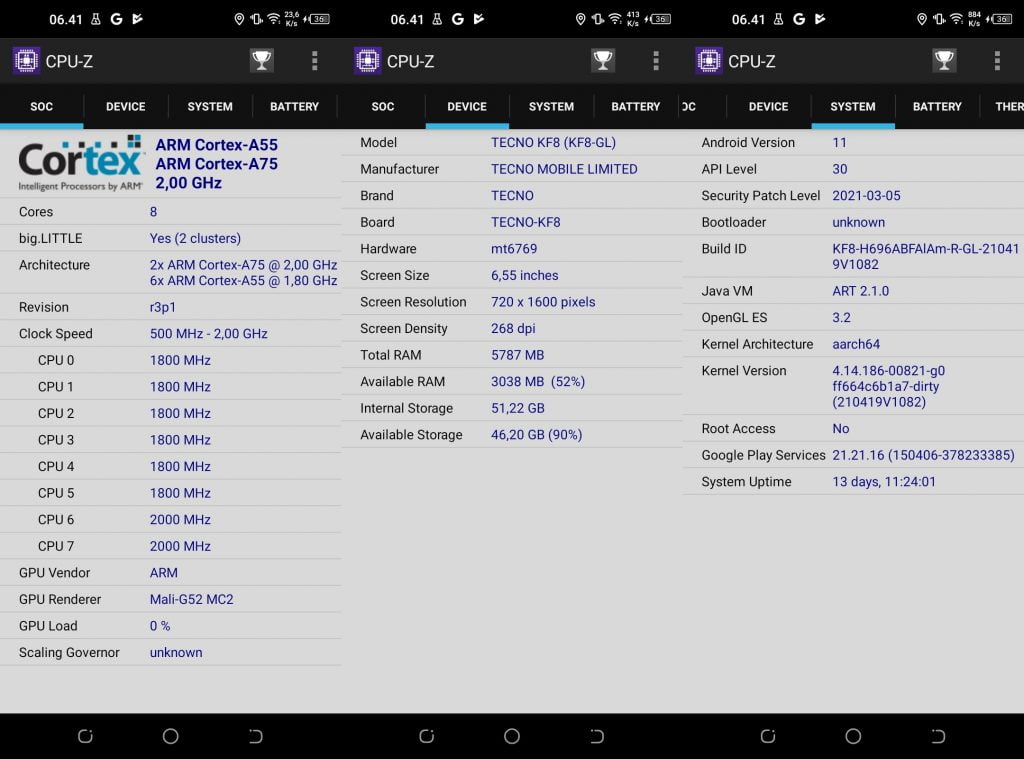This screenshot has width=1024, height=759.
Task: Click the Kernel Architecture aarch64 value
Action: (x=856, y=344)
